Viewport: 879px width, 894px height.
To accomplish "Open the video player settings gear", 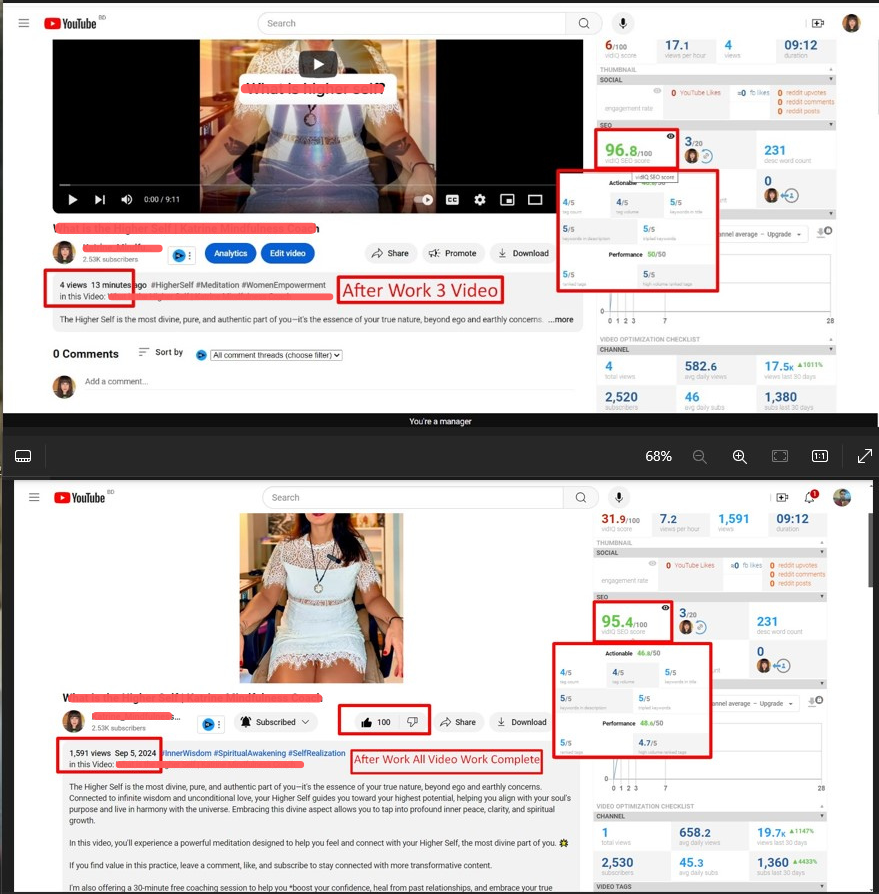I will click(x=479, y=200).
